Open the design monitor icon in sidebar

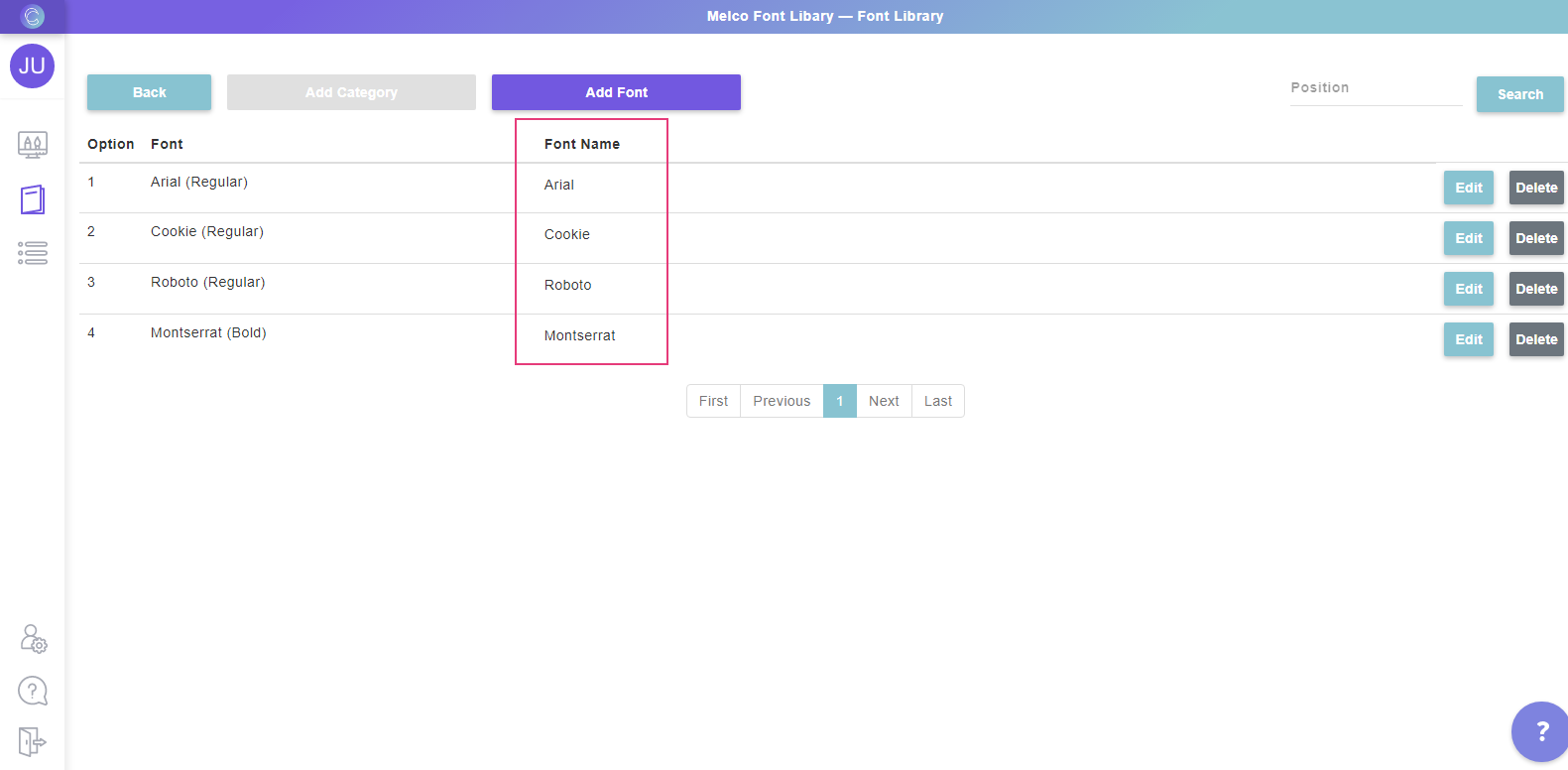coord(33,145)
